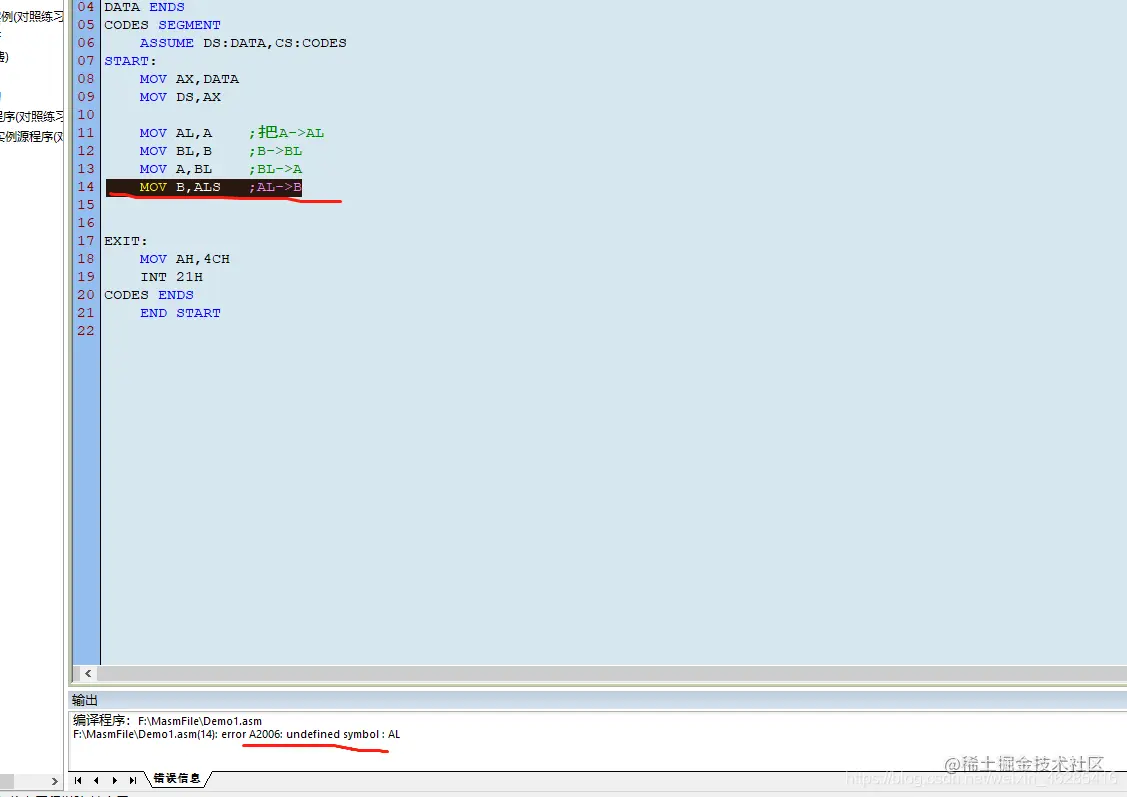Screen dimensions: 1127x797
Task: Select tree item 实例源程序 in left panel
Action: coord(32,137)
